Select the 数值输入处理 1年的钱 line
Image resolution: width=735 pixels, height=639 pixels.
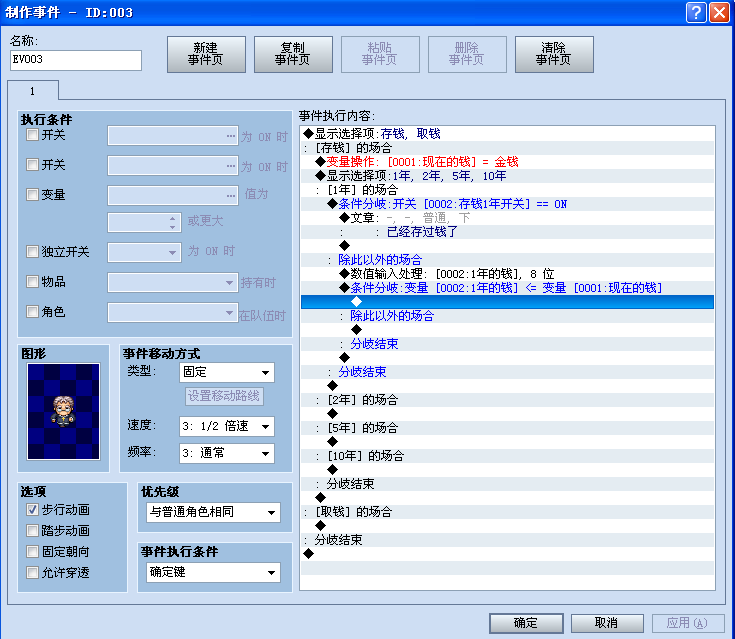(508, 274)
